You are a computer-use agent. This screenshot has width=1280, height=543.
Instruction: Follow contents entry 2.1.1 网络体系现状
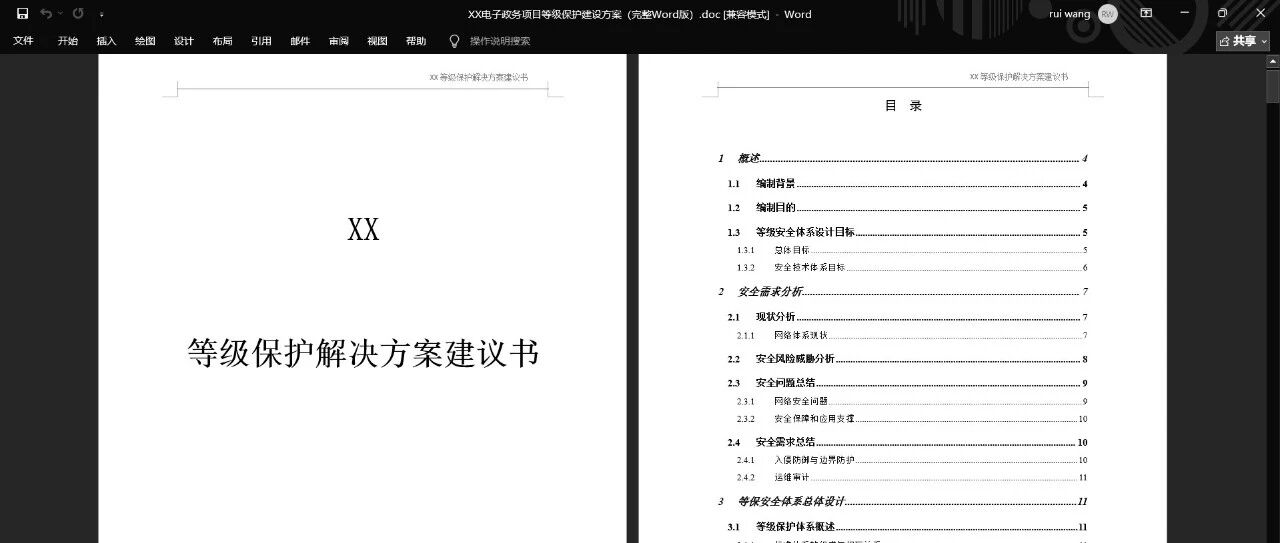[x=912, y=335]
